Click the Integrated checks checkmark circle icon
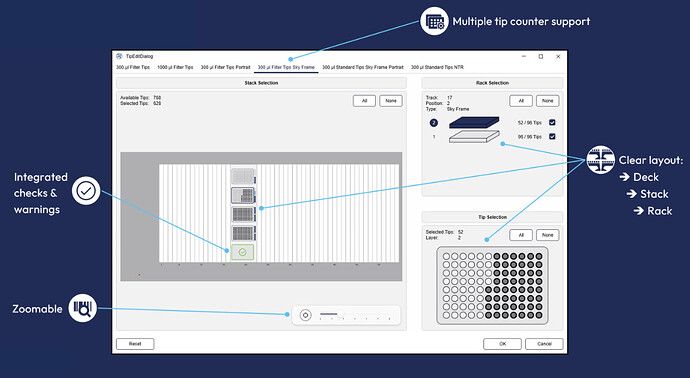The height and width of the screenshot is (378, 690). [86, 191]
